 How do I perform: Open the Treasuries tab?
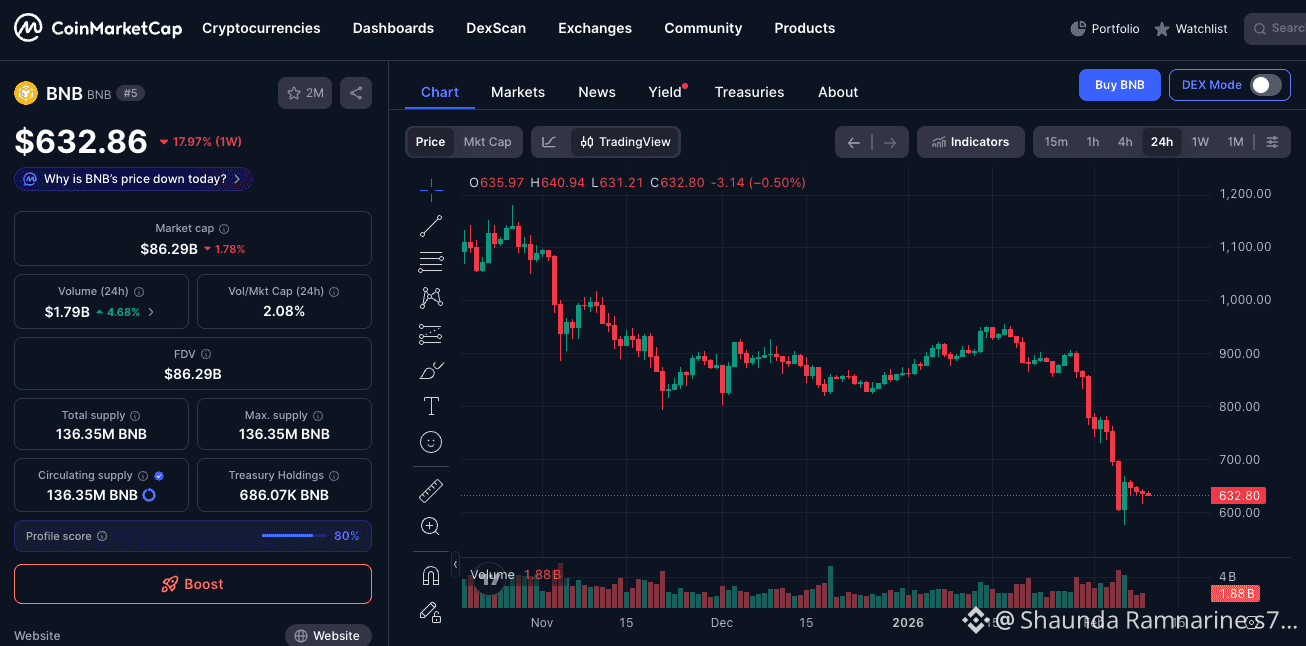point(749,92)
